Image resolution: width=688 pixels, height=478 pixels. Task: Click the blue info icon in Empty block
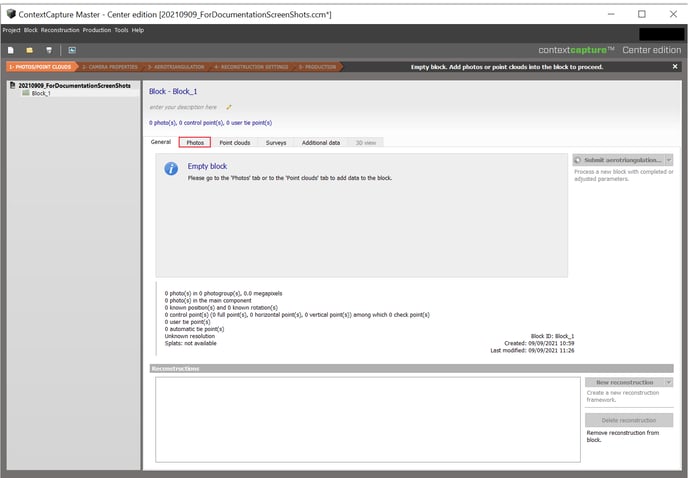coord(171,169)
